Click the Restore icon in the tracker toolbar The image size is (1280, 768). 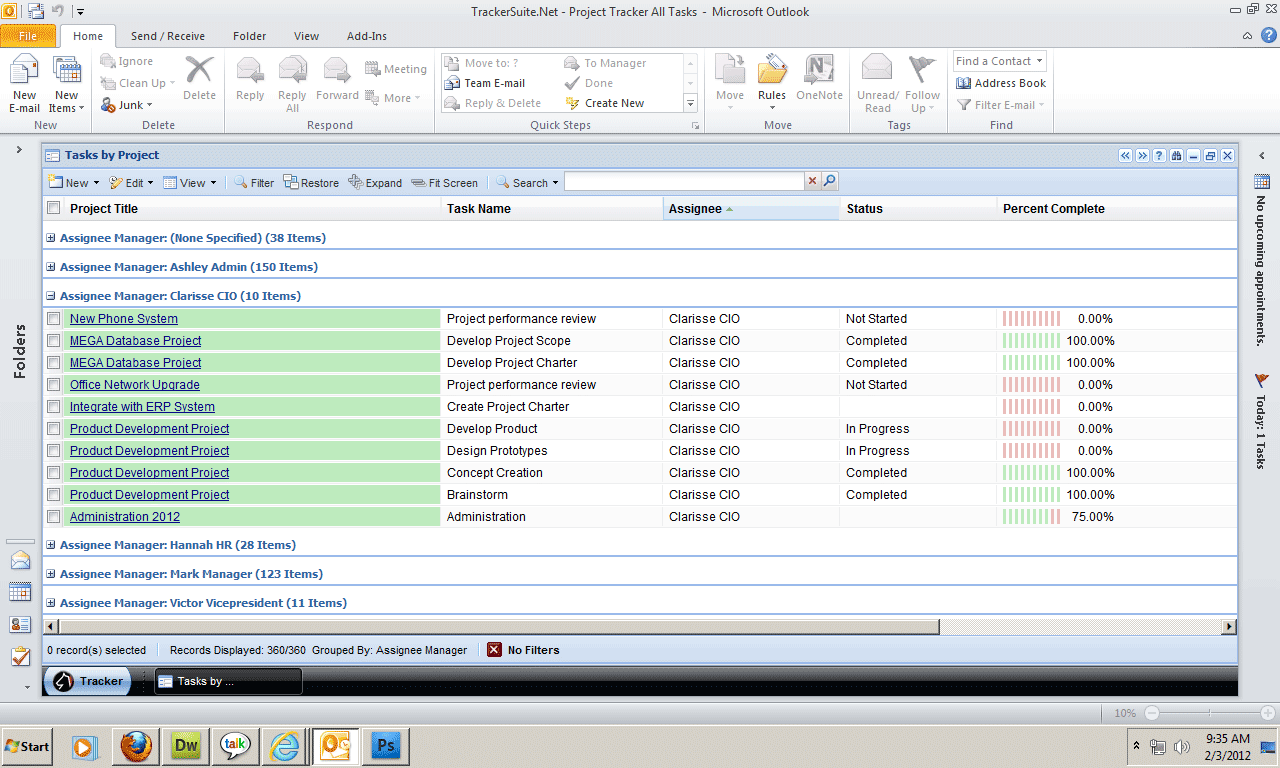pos(310,182)
